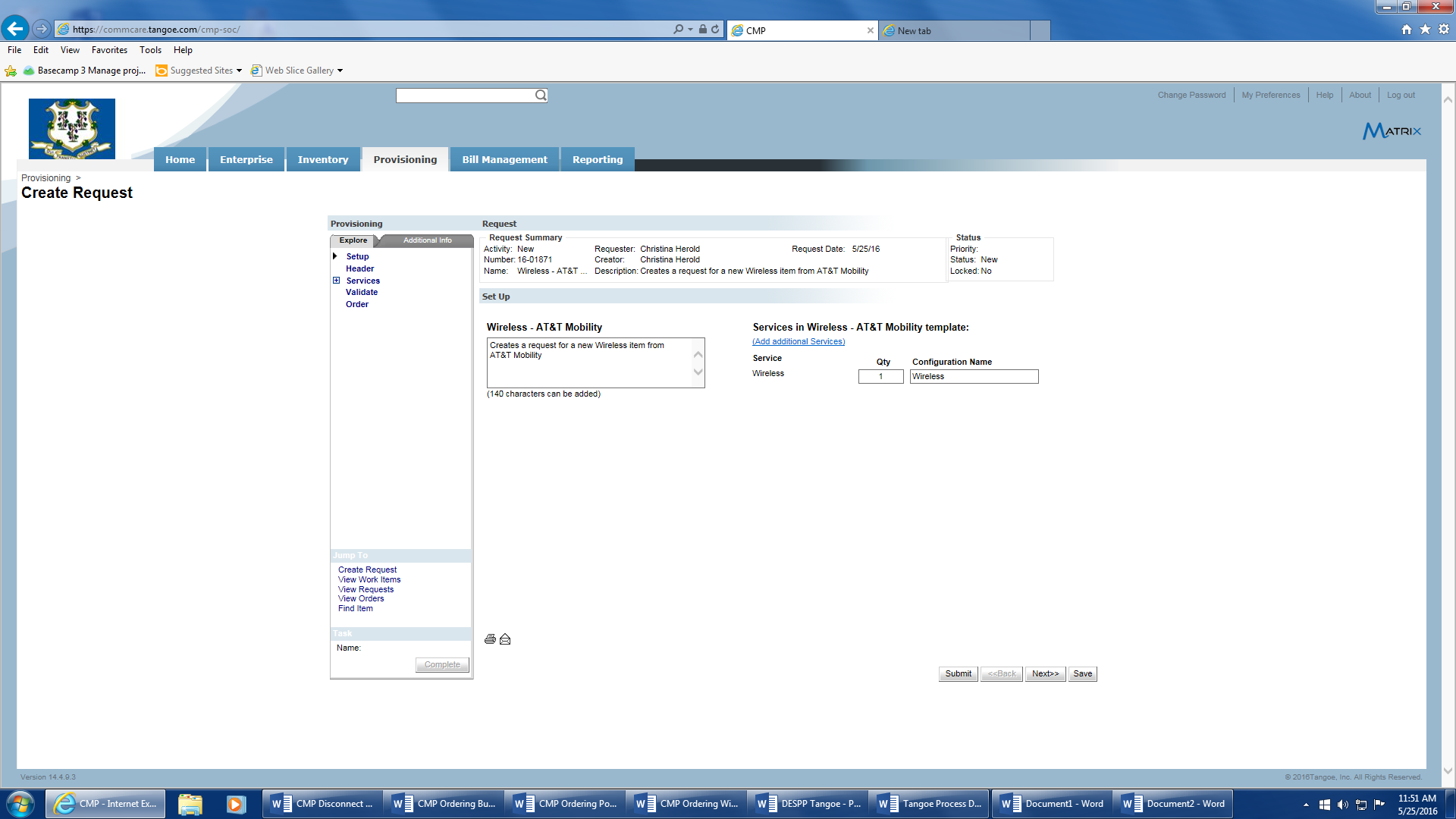Open the Suggested Sites dropdown

pos(239,71)
